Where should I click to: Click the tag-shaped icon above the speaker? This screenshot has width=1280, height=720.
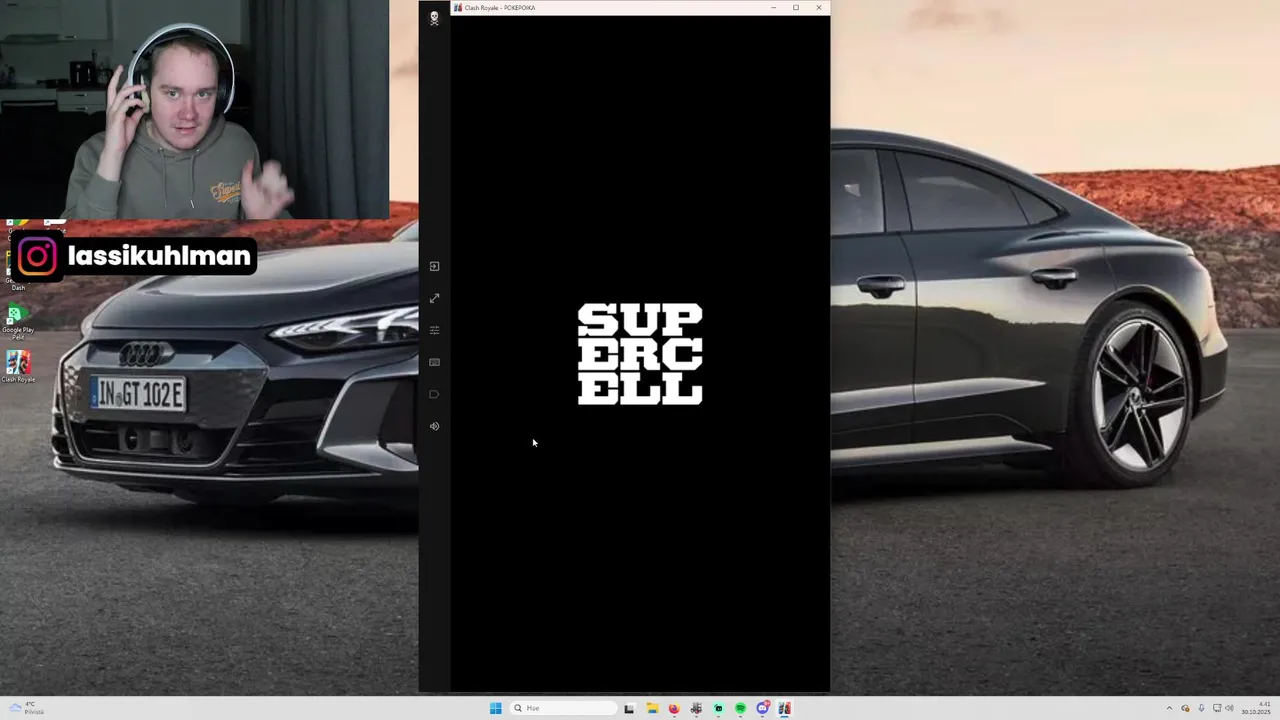coord(434,394)
